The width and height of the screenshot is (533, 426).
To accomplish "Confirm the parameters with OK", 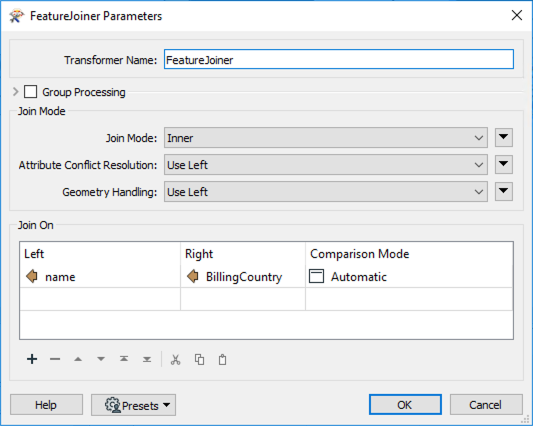I will tap(405, 405).
